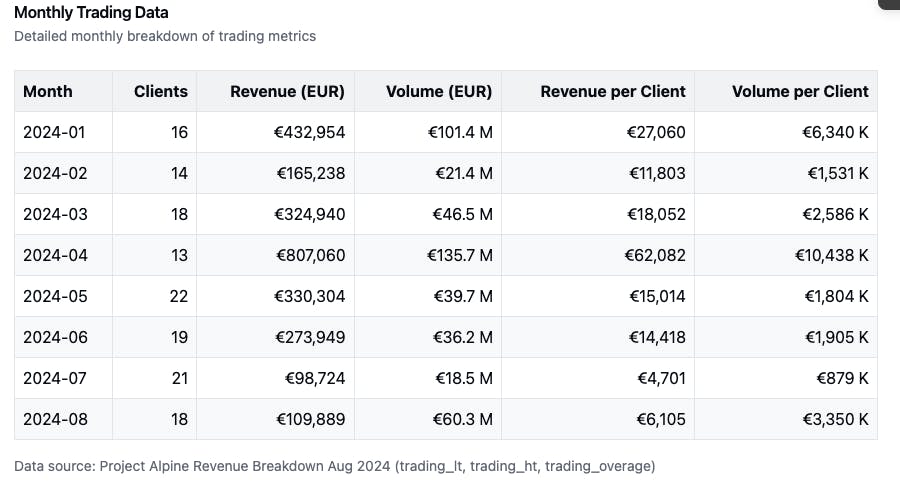The height and width of the screenshot is (489, 900).
Task: Click the 2024-04 row month cell
Action: (55, 255)
